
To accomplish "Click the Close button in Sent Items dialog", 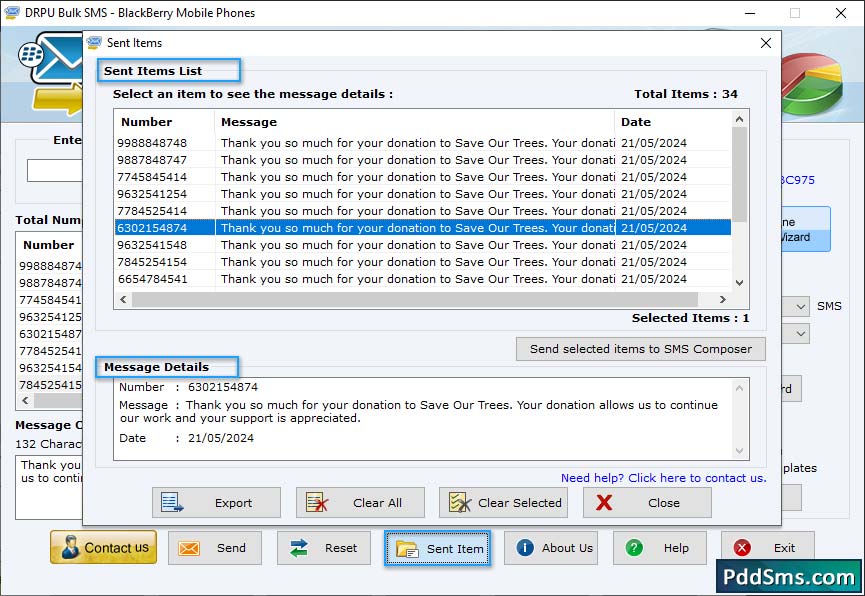I will coord(647,502).
